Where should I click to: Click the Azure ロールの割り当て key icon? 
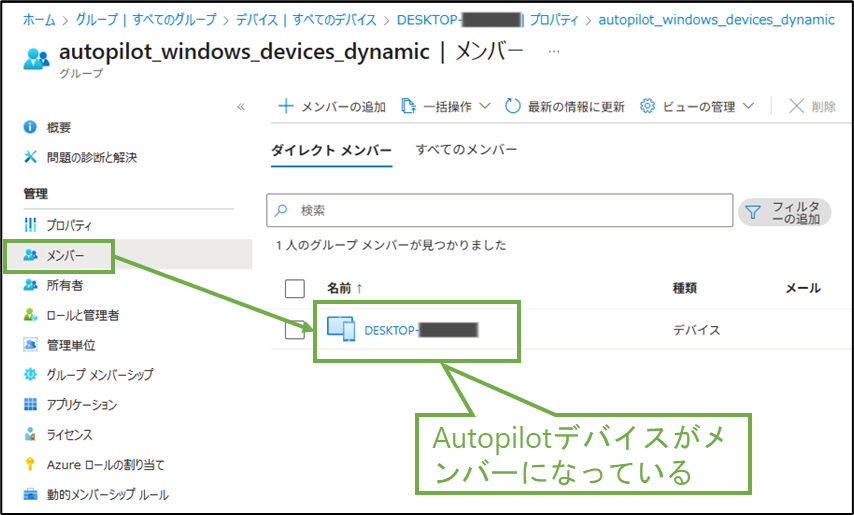click(x=30, y=464)
